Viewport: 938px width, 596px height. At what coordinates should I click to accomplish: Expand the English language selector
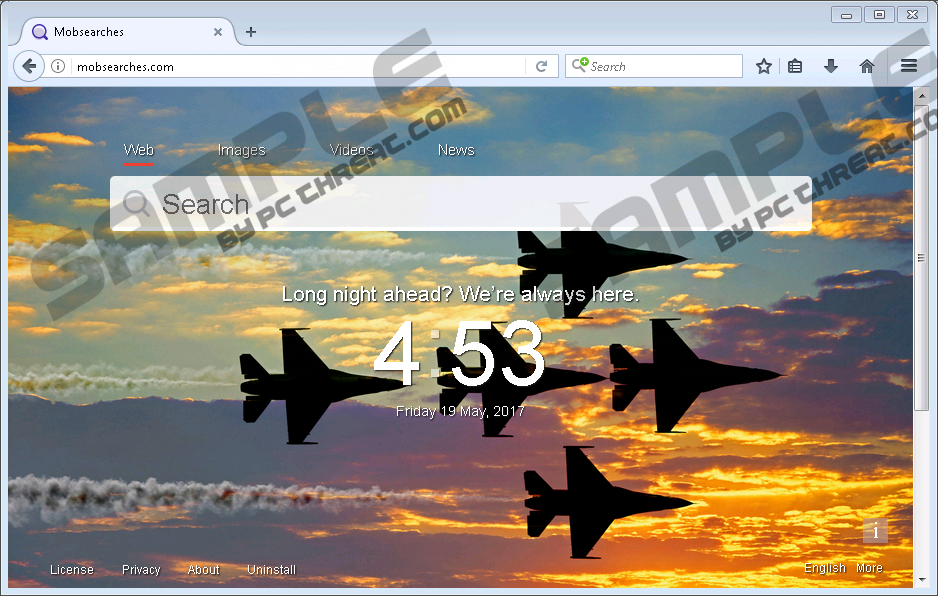click(824, 568)
